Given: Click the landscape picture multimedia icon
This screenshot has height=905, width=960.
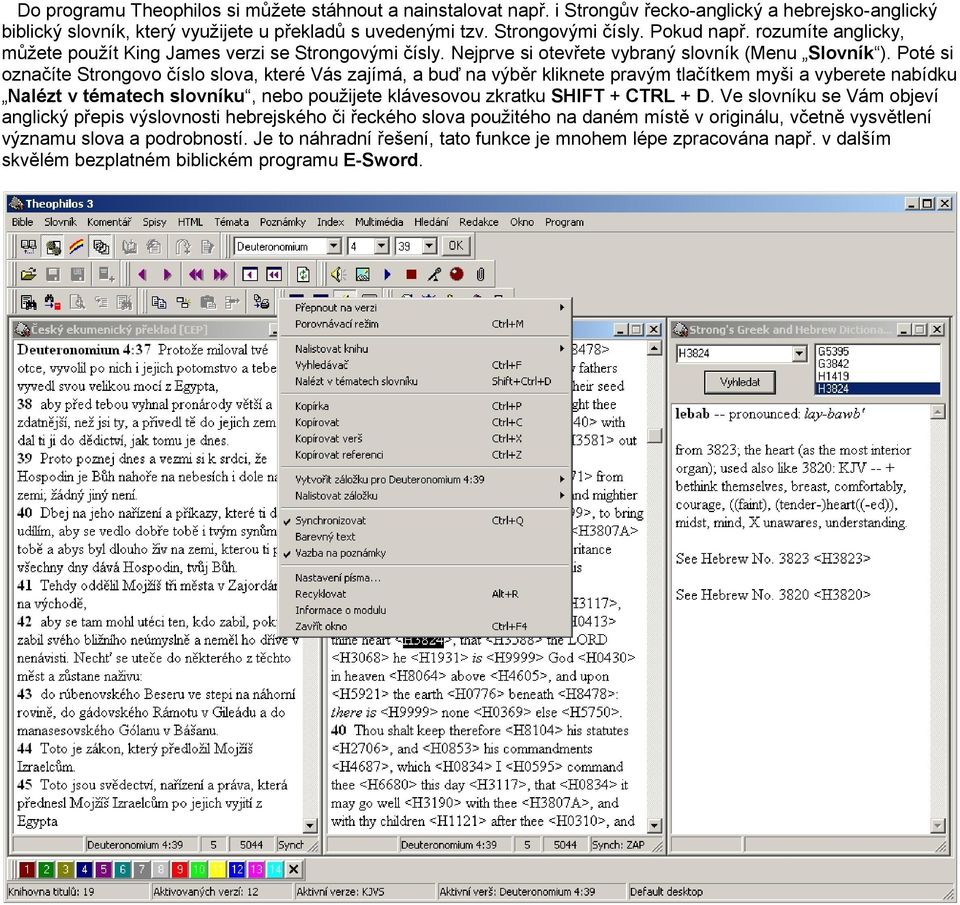Looking at the screenshot, I should 362,275.
